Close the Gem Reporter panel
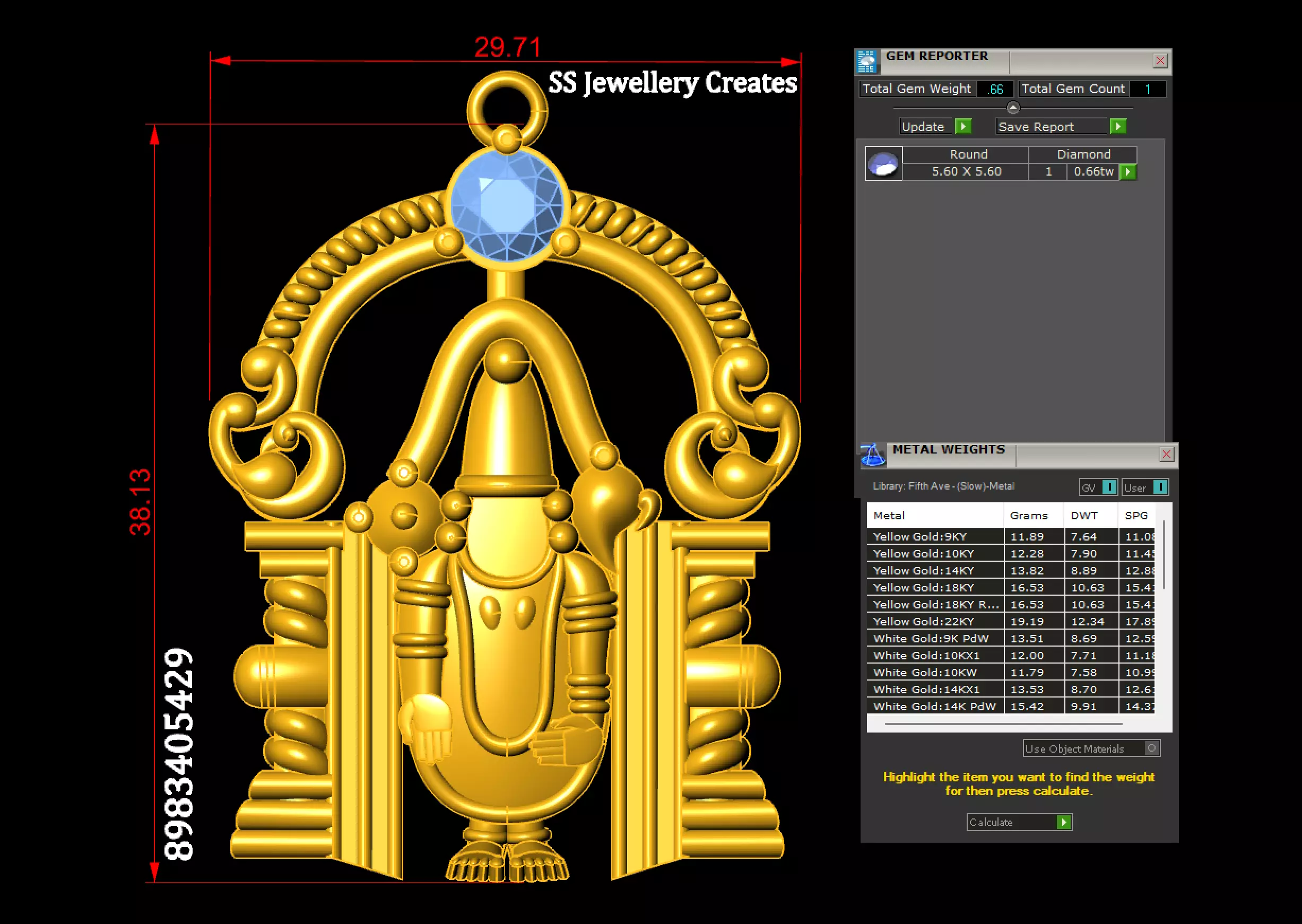Viewport: 1302px width, 924px height. [1160, 61]
